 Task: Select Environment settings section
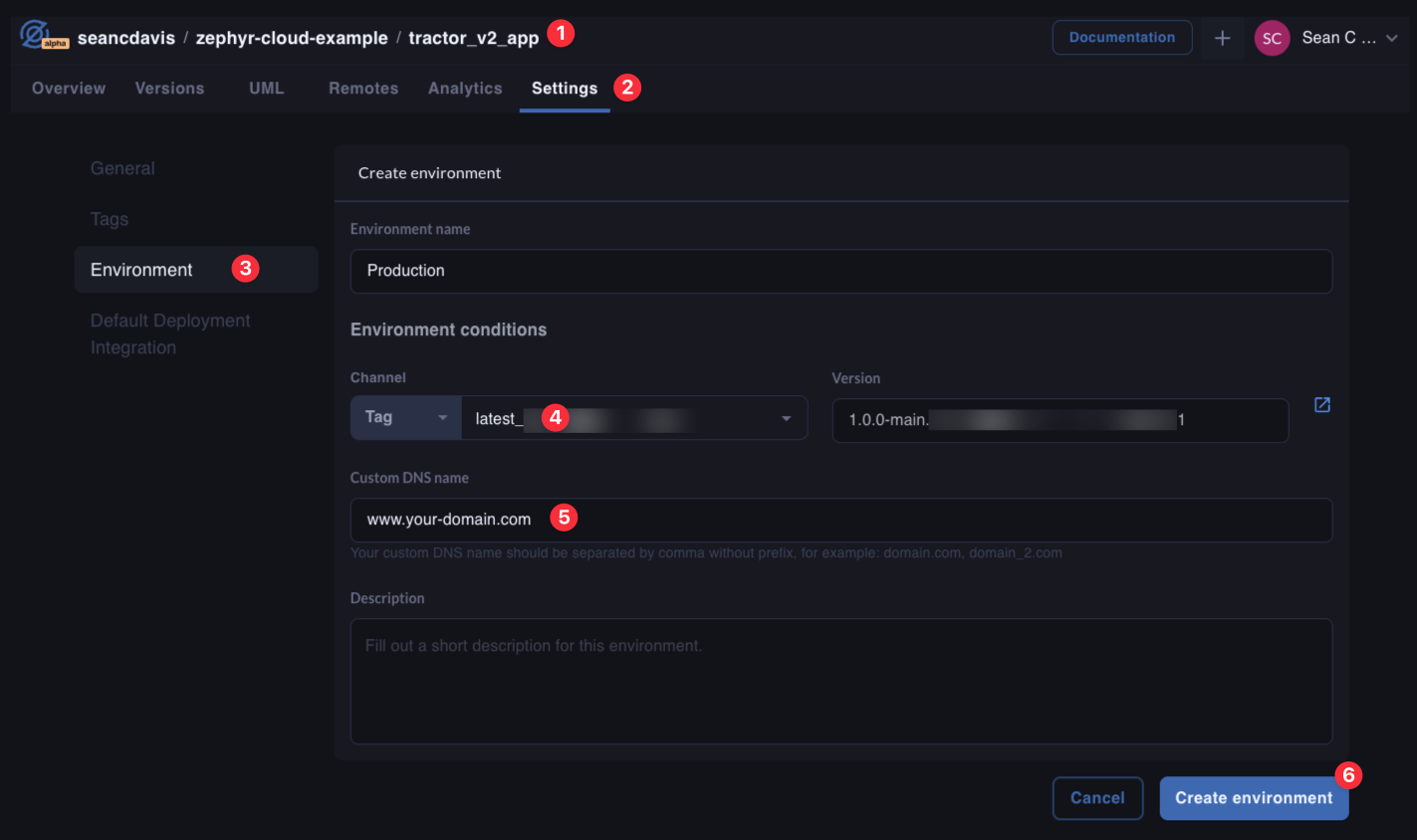(196, 270)
